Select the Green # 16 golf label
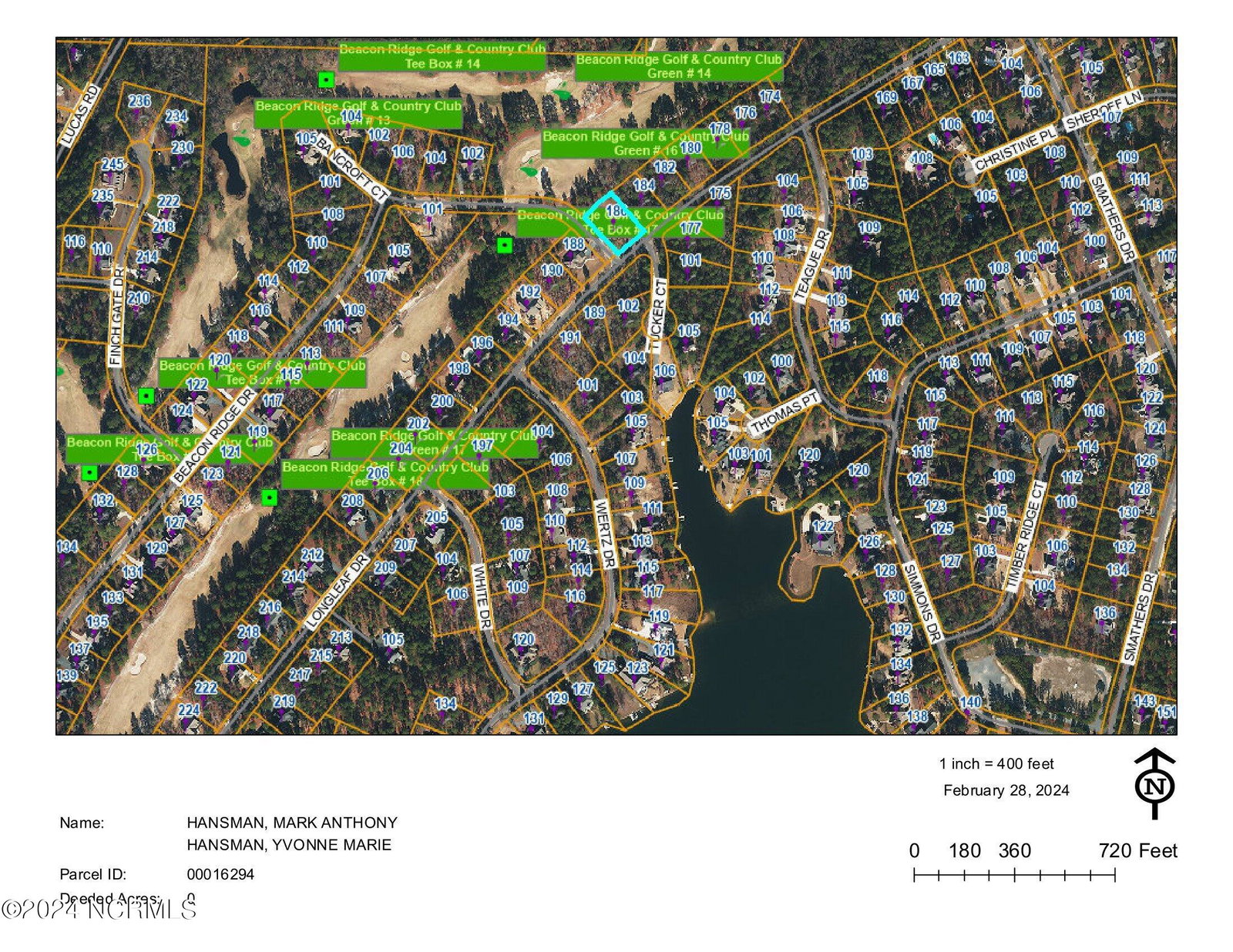 pos(645,143)
